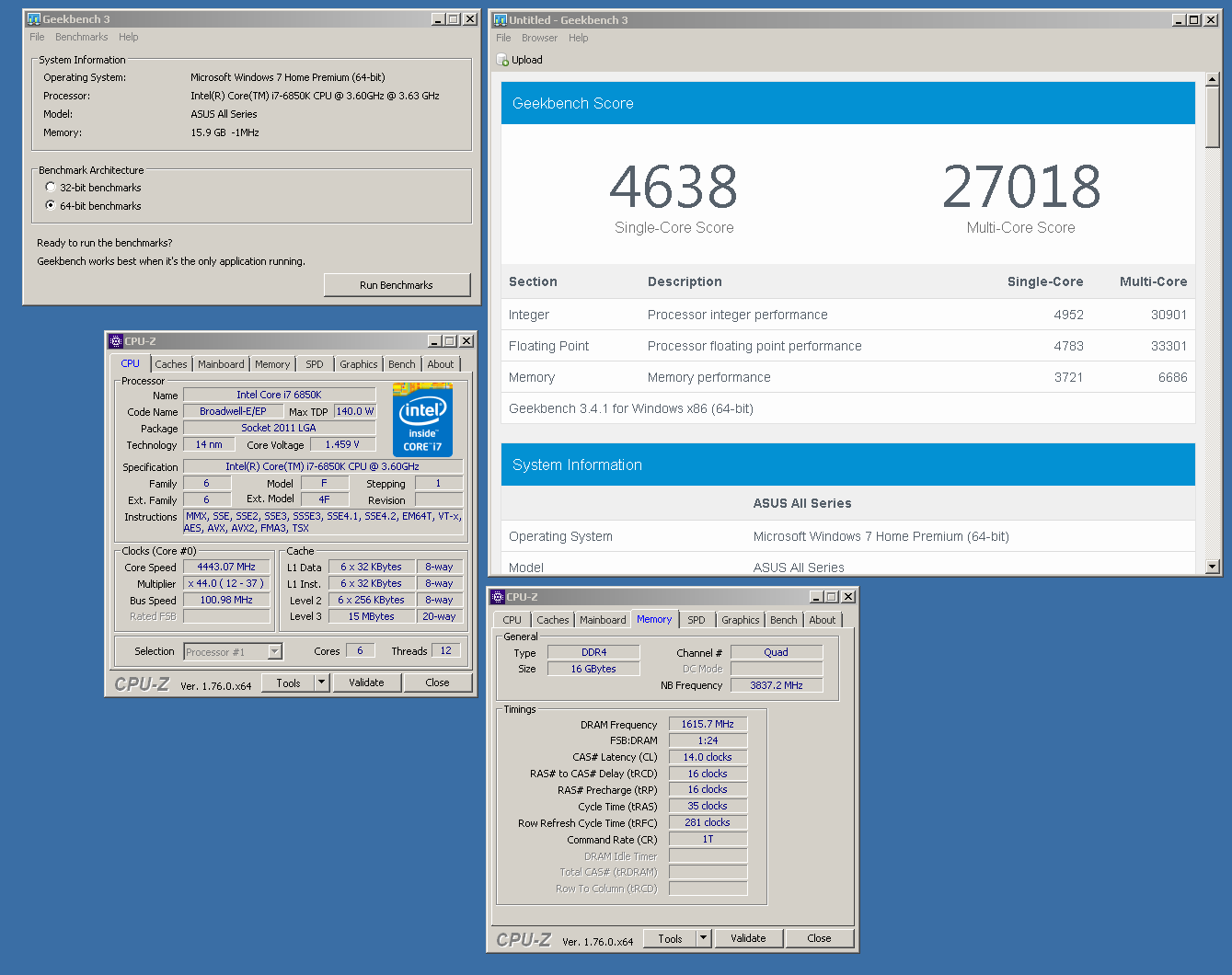The height and width of the screenshot is (975, 1232).
Task: Click the Geekbench 3 window title icon
Action: 34,19
